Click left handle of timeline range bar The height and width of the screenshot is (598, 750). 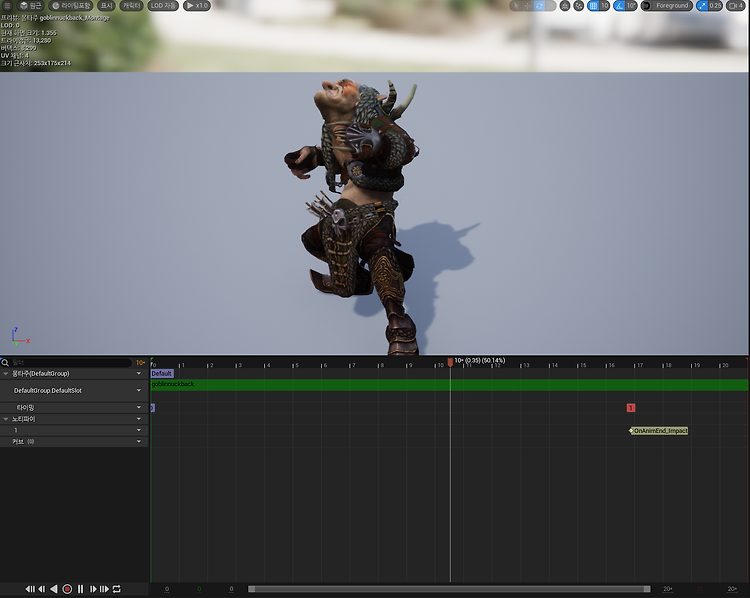251,589
